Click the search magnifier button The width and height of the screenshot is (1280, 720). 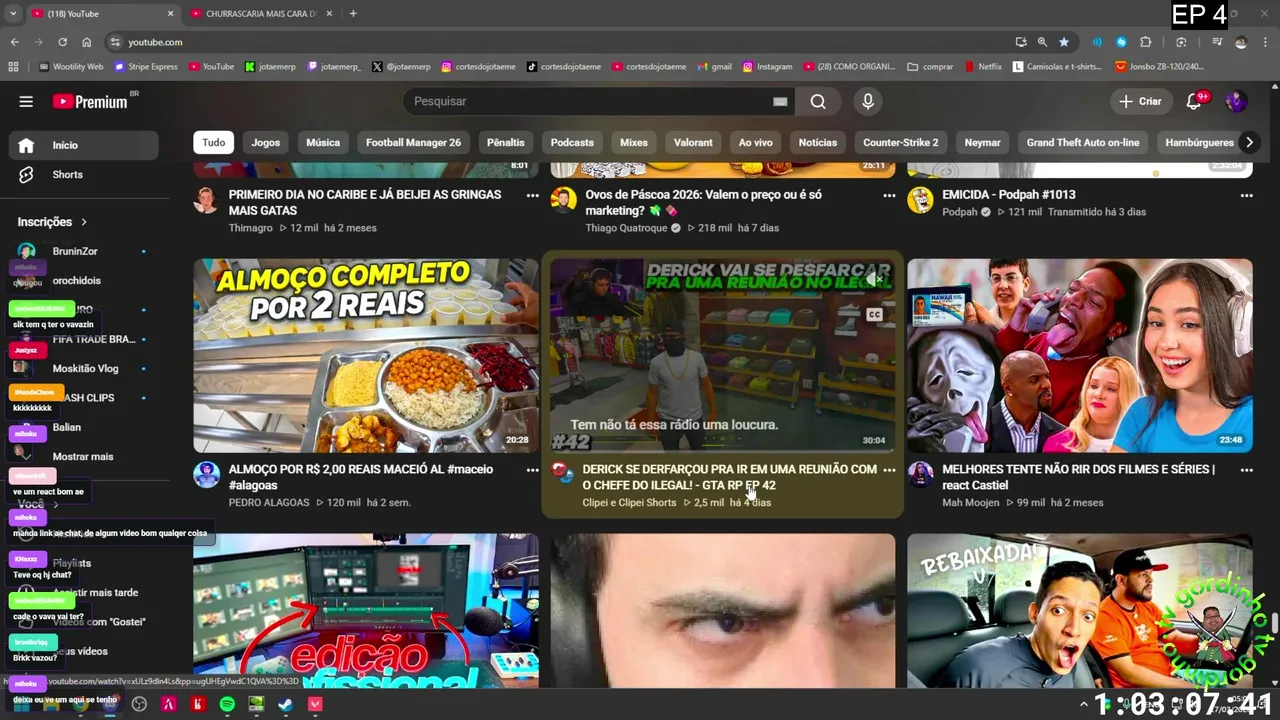coord(818,101)
